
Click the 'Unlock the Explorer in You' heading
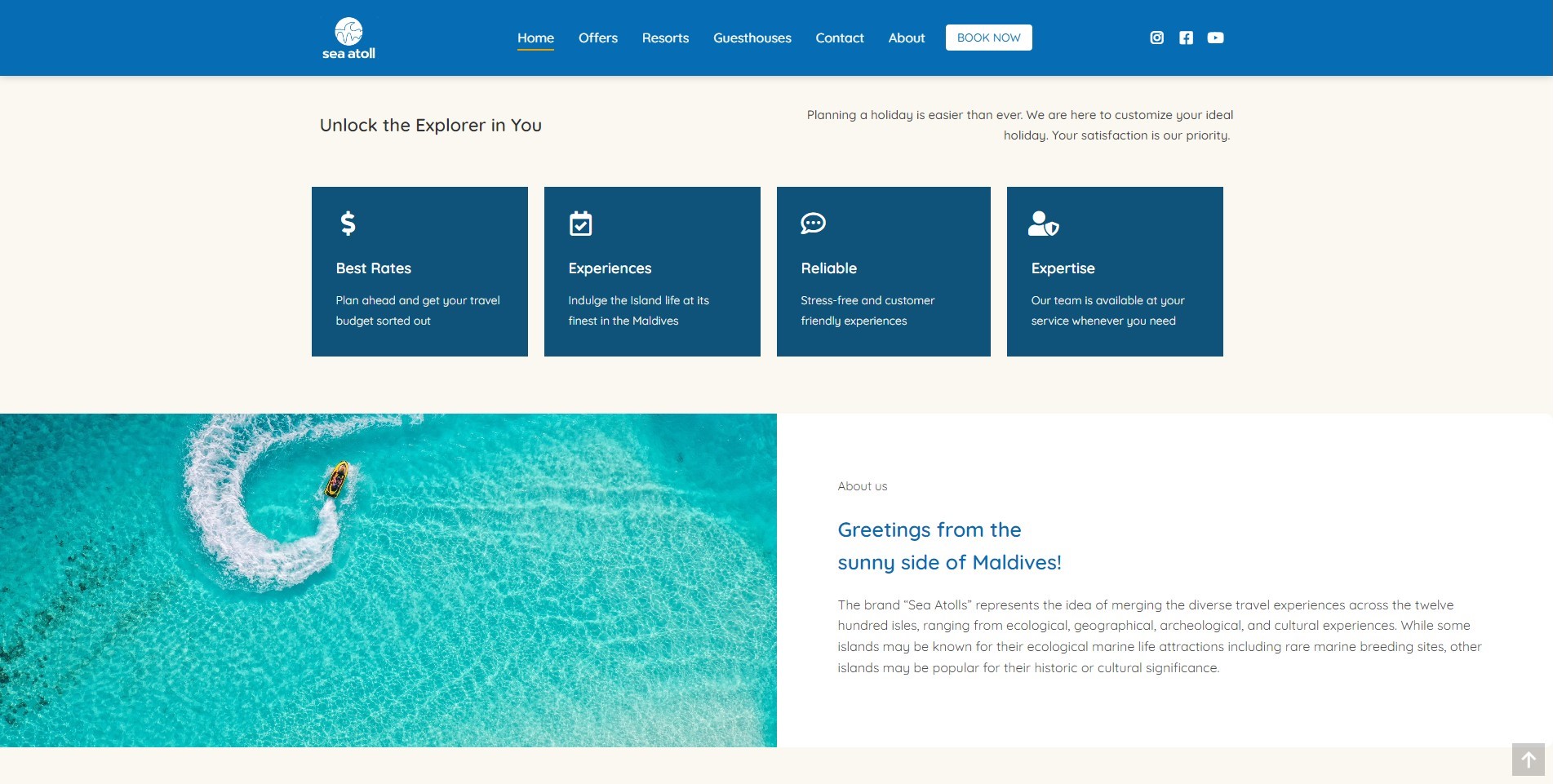point(431,125)
